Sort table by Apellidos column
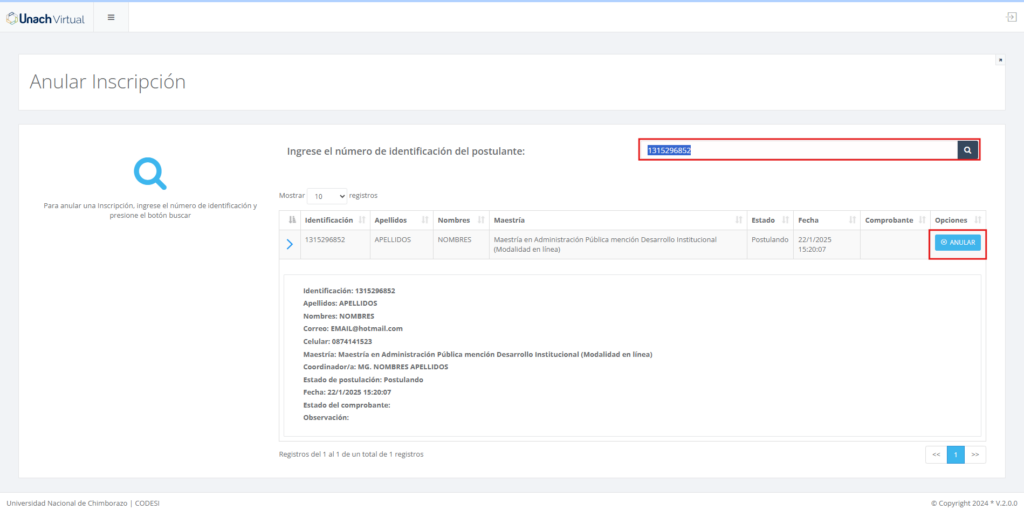Screen dimensions: 1024x510 [x=397, y=220]
